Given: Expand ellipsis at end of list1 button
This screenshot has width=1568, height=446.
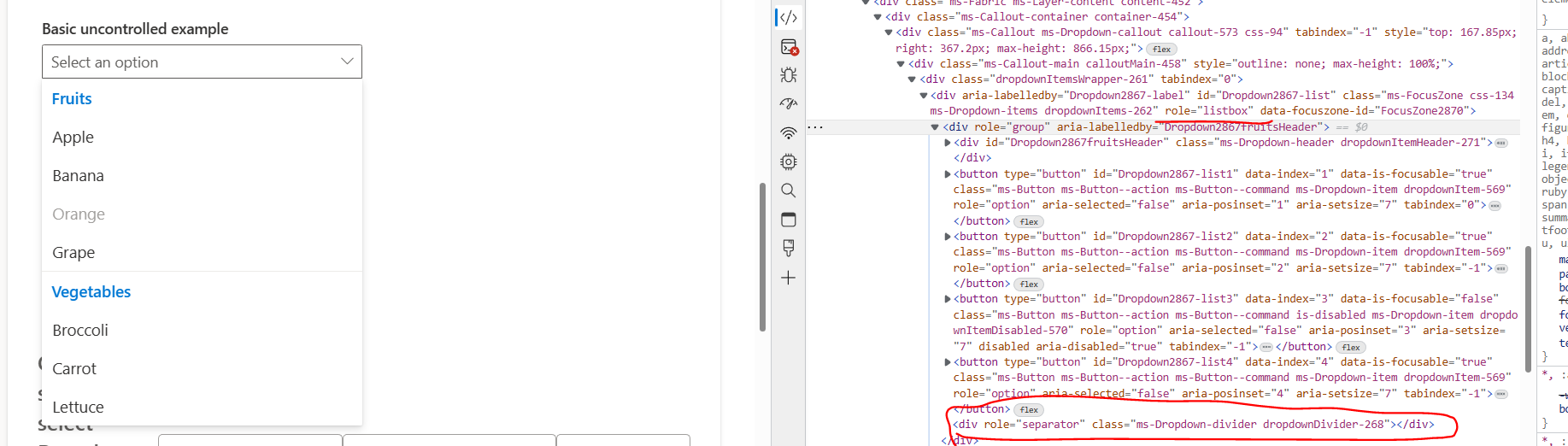Looking at the screenshot, I should tap(1495, 205).
